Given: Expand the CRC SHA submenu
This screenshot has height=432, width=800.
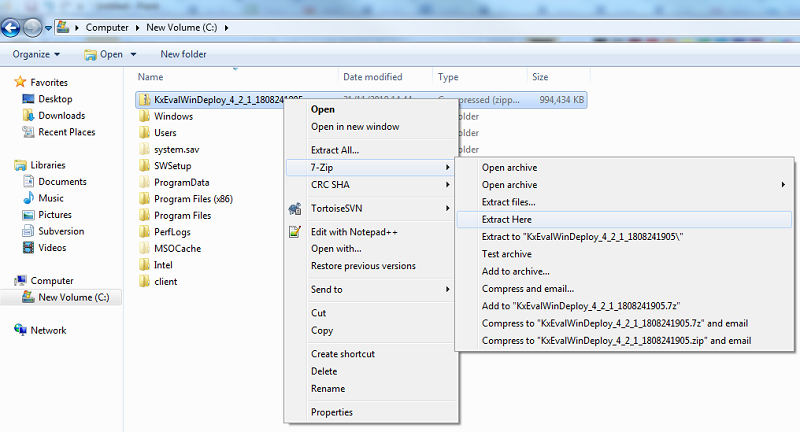Looking at the screenshot, I should pyautogui.click(x=371, y=185).
